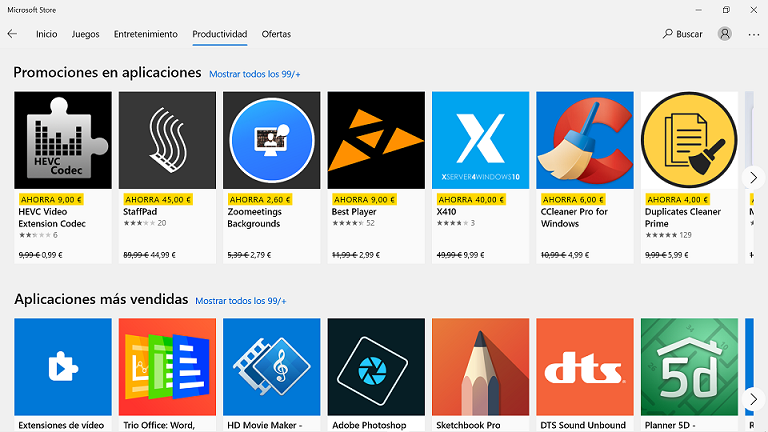
Task: Click 'Duplicates Cleaner Prime' title text
Action: click(x=683, y=217)
